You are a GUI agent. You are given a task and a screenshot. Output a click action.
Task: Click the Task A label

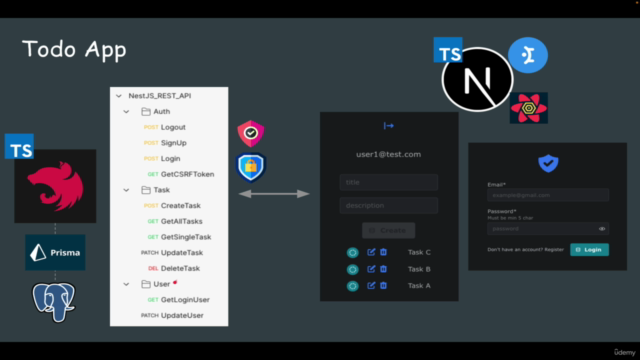(419, 286)
